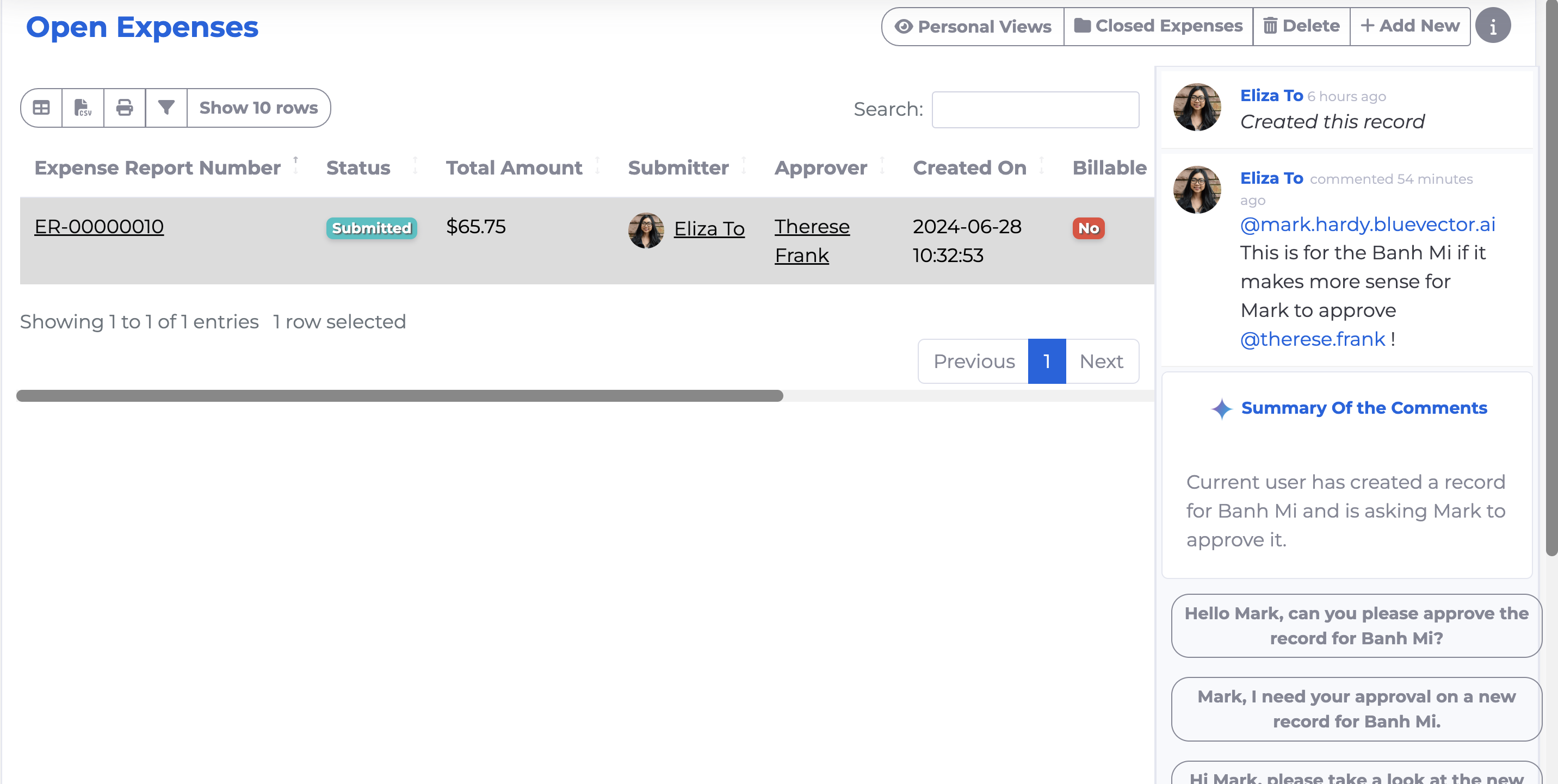This screenshot has width=1558, height=784.
Task: Open info with the circular i icon
Action: (1493, 26)
